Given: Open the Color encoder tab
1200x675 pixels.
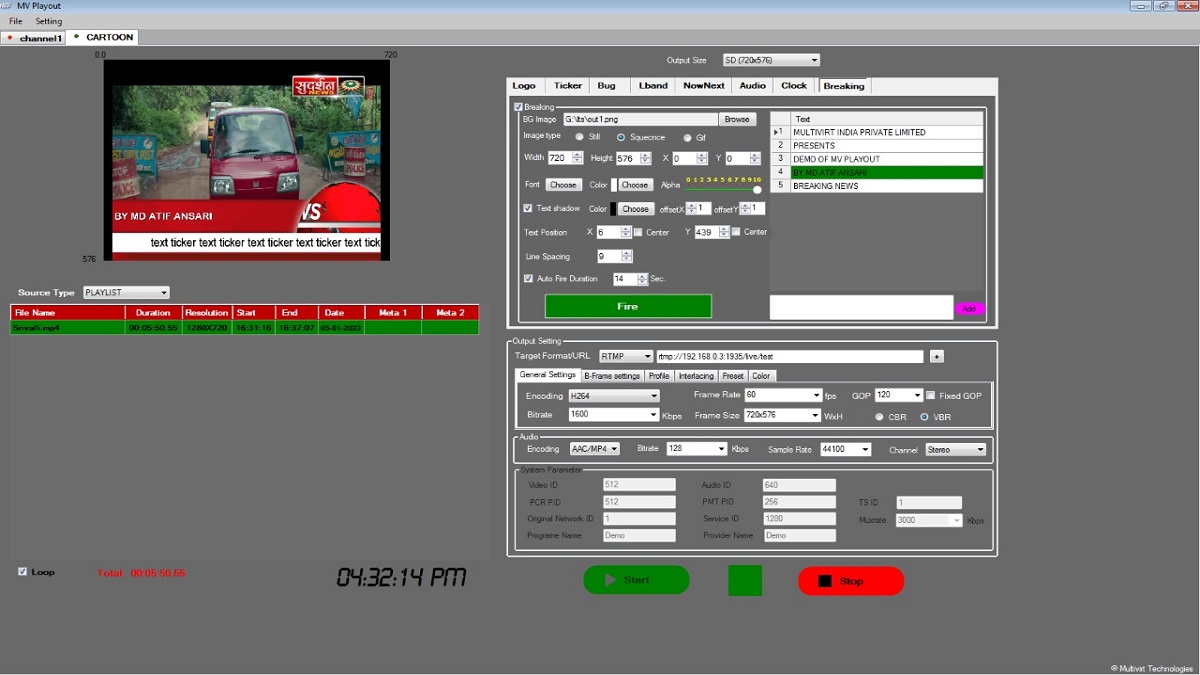Looking at the screenshot, I should click(762, 376).
